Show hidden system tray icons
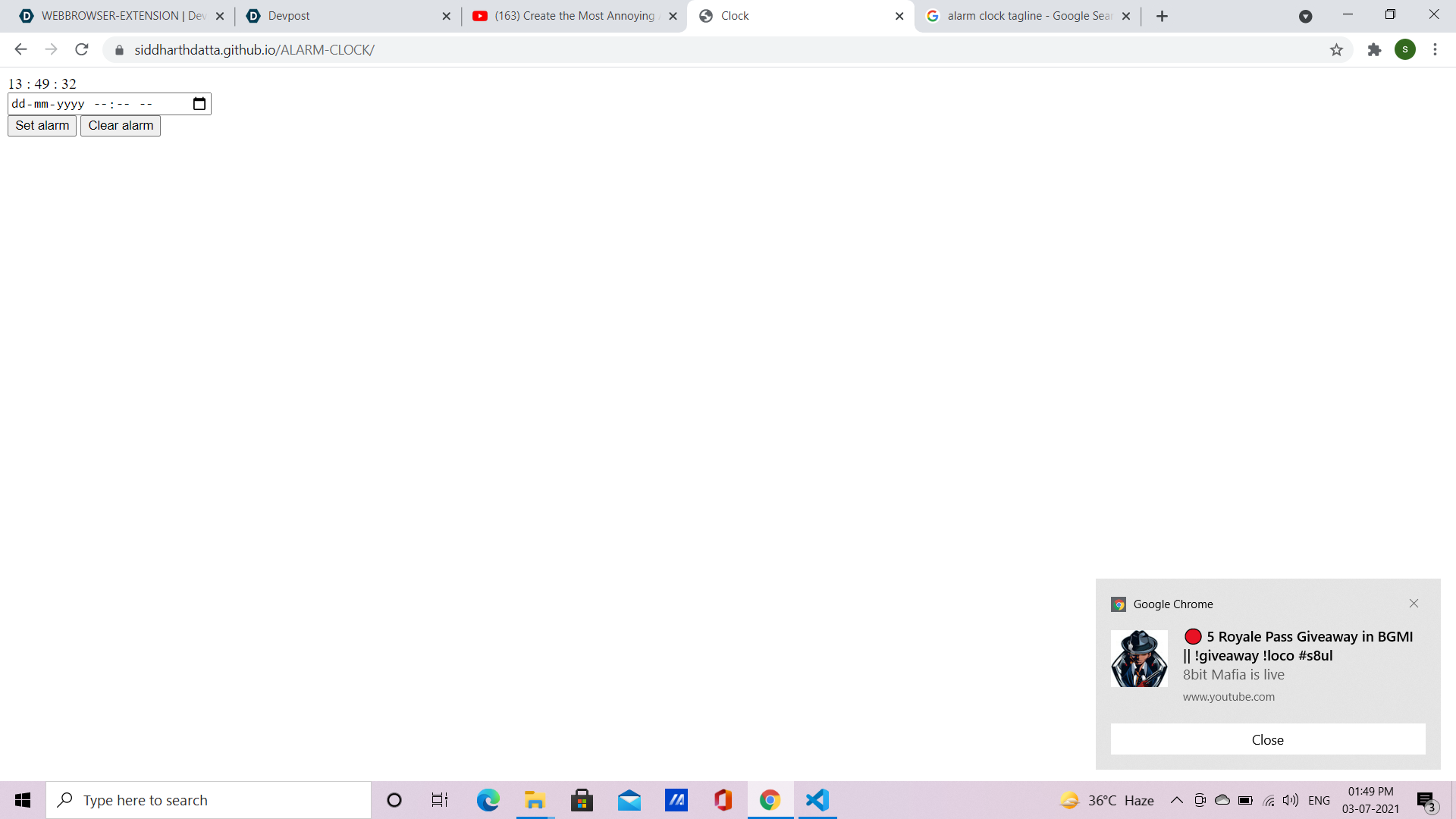The width and height of the screenshot is (1456, 819). click(x=1176, y=800)
